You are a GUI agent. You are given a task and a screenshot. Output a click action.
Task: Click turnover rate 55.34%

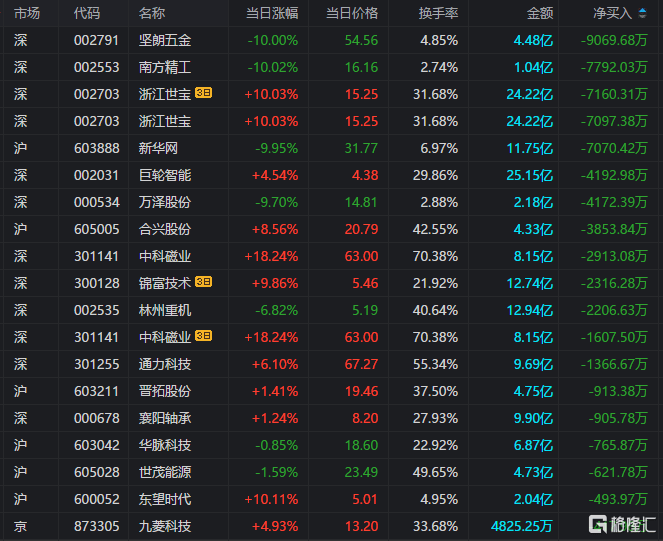pyautogui.click(x=436, y=365)
